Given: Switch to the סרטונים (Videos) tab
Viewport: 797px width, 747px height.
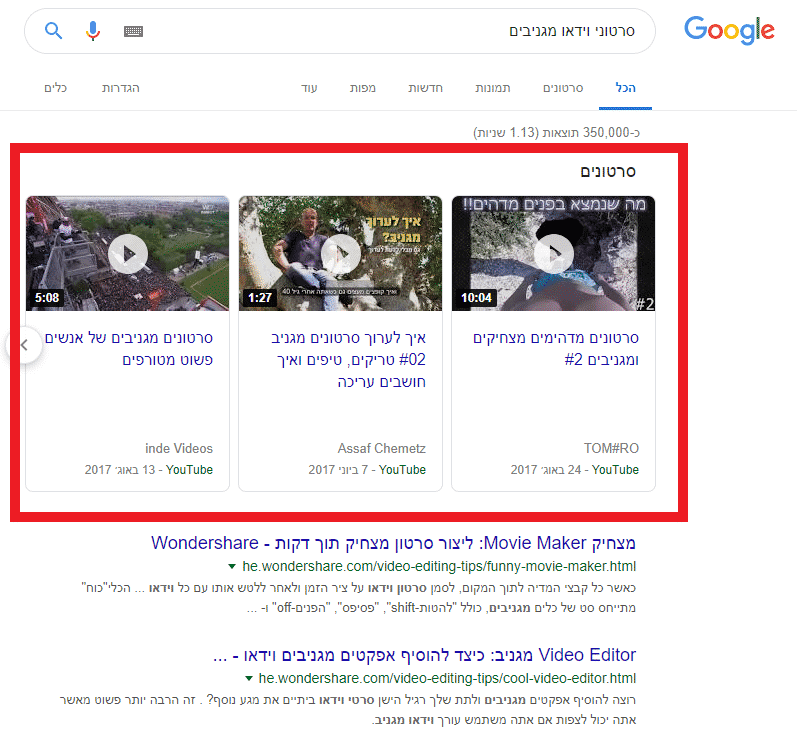Looking at the screenshot, I should 563,88.
